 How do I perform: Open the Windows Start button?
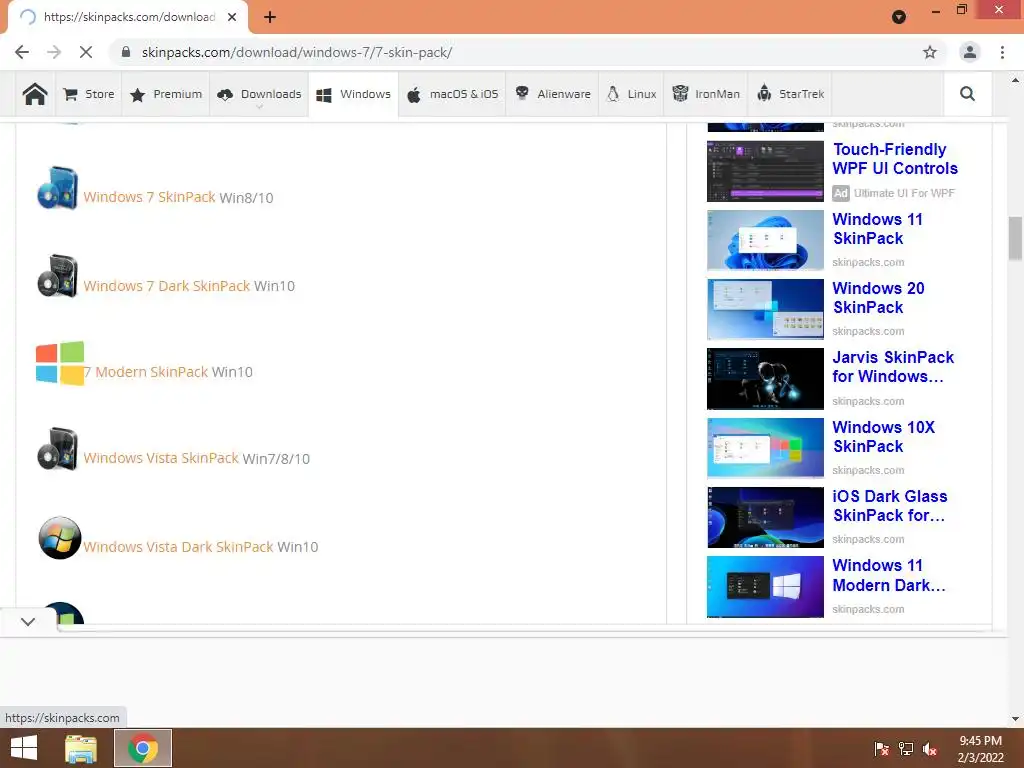pos(24,748)
